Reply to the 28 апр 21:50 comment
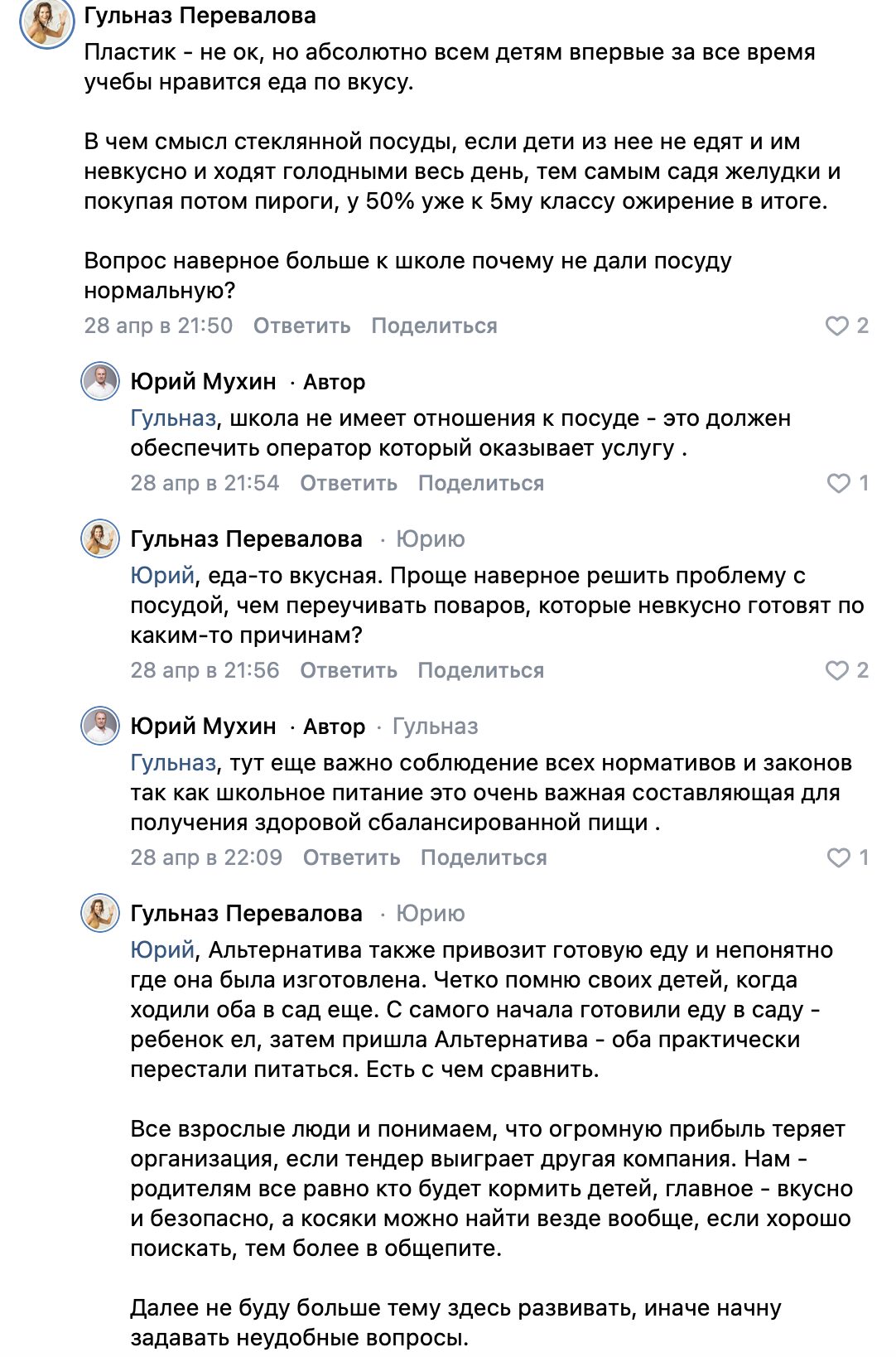The width and height of the screenshot is (896, 1357). 301,326
